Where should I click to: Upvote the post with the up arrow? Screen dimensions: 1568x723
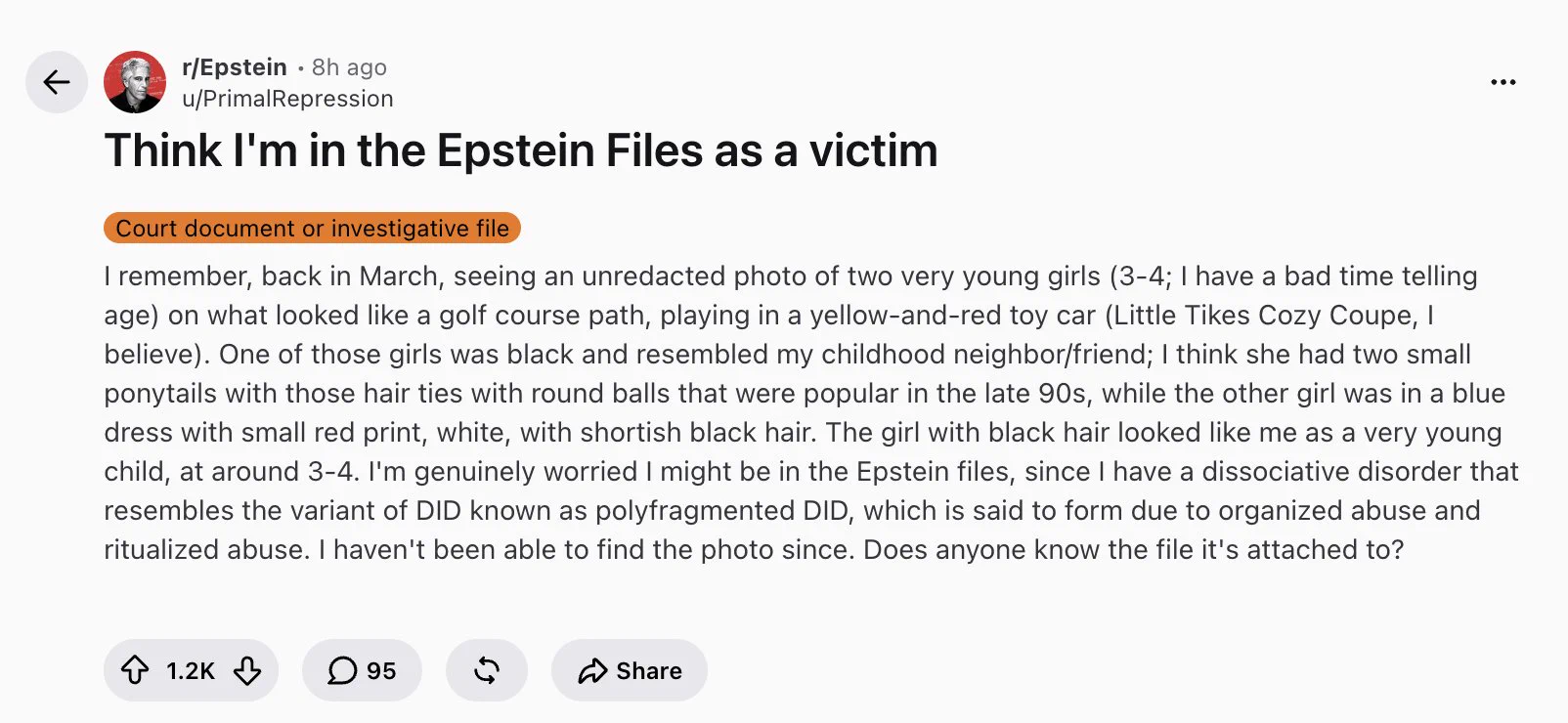[x=135, y=670]
